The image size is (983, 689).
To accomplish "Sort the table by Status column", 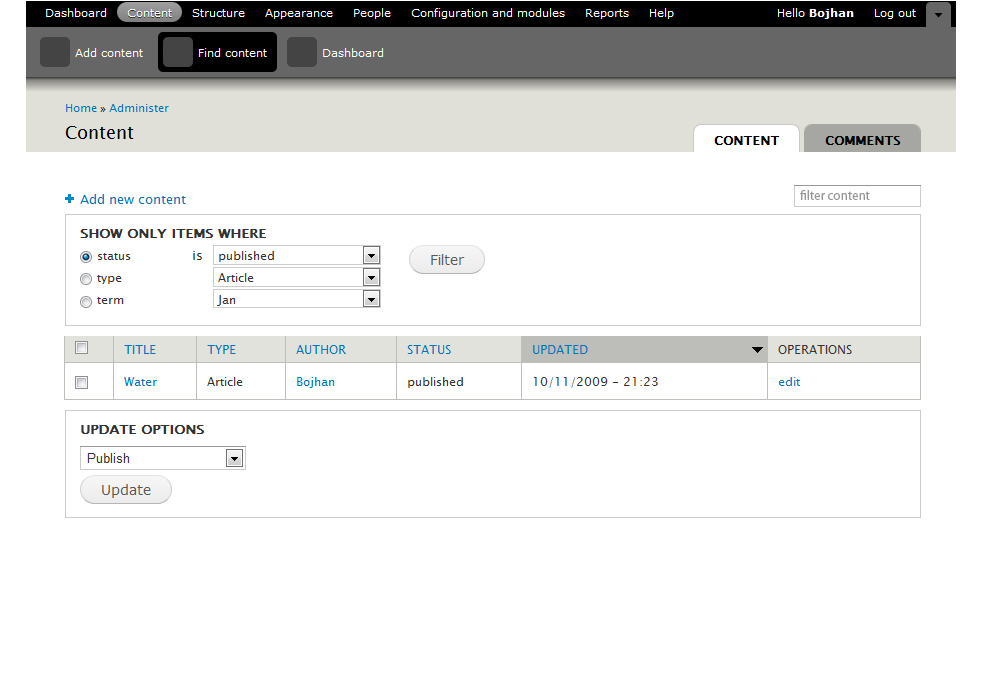I will [429, 350].
